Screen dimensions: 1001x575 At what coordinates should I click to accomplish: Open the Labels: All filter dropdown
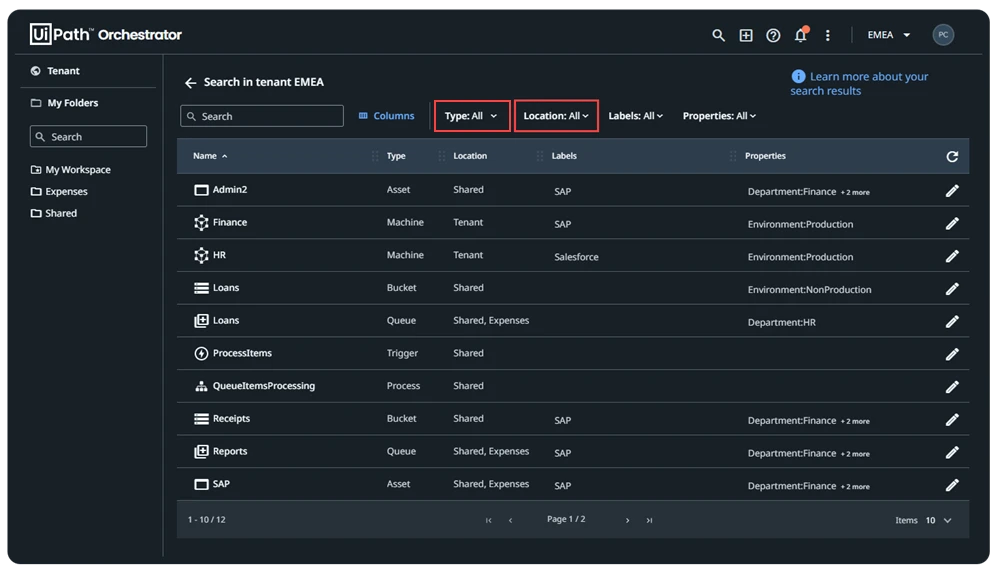pos(635,116)
